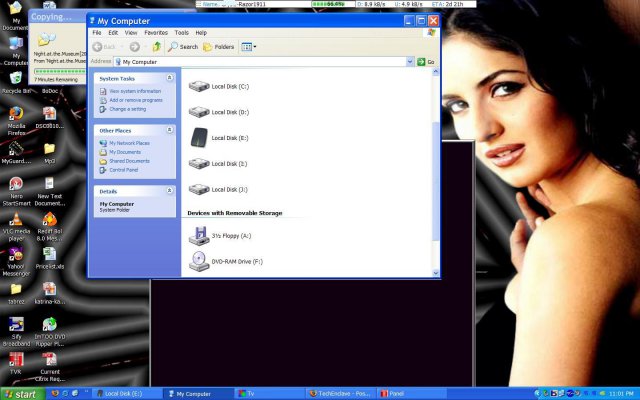The width and height of the screenshot is (640, 400).
Task: Open Local Disk (D:) drive icon
Action: pyautogui.click(x=199, y=112)
